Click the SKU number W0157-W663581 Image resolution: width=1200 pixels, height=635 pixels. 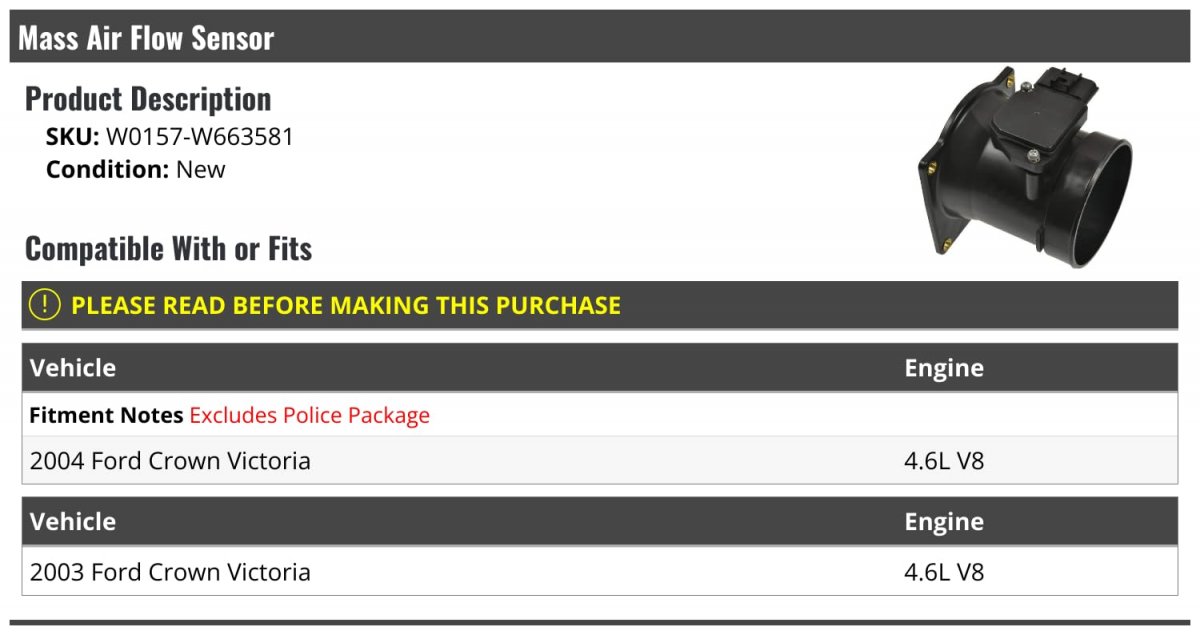(200, 137)
